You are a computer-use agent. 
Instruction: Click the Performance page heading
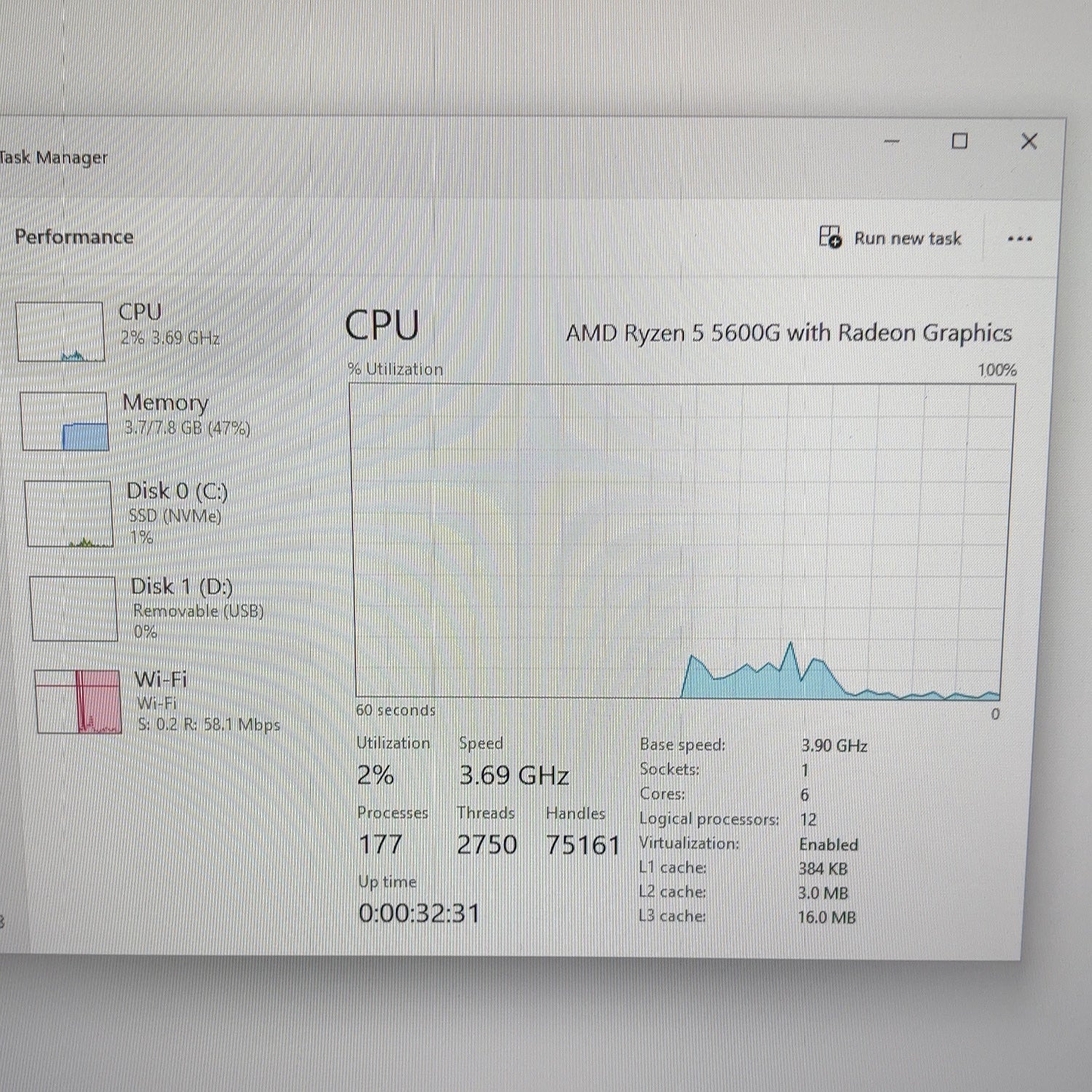(74, 237)
